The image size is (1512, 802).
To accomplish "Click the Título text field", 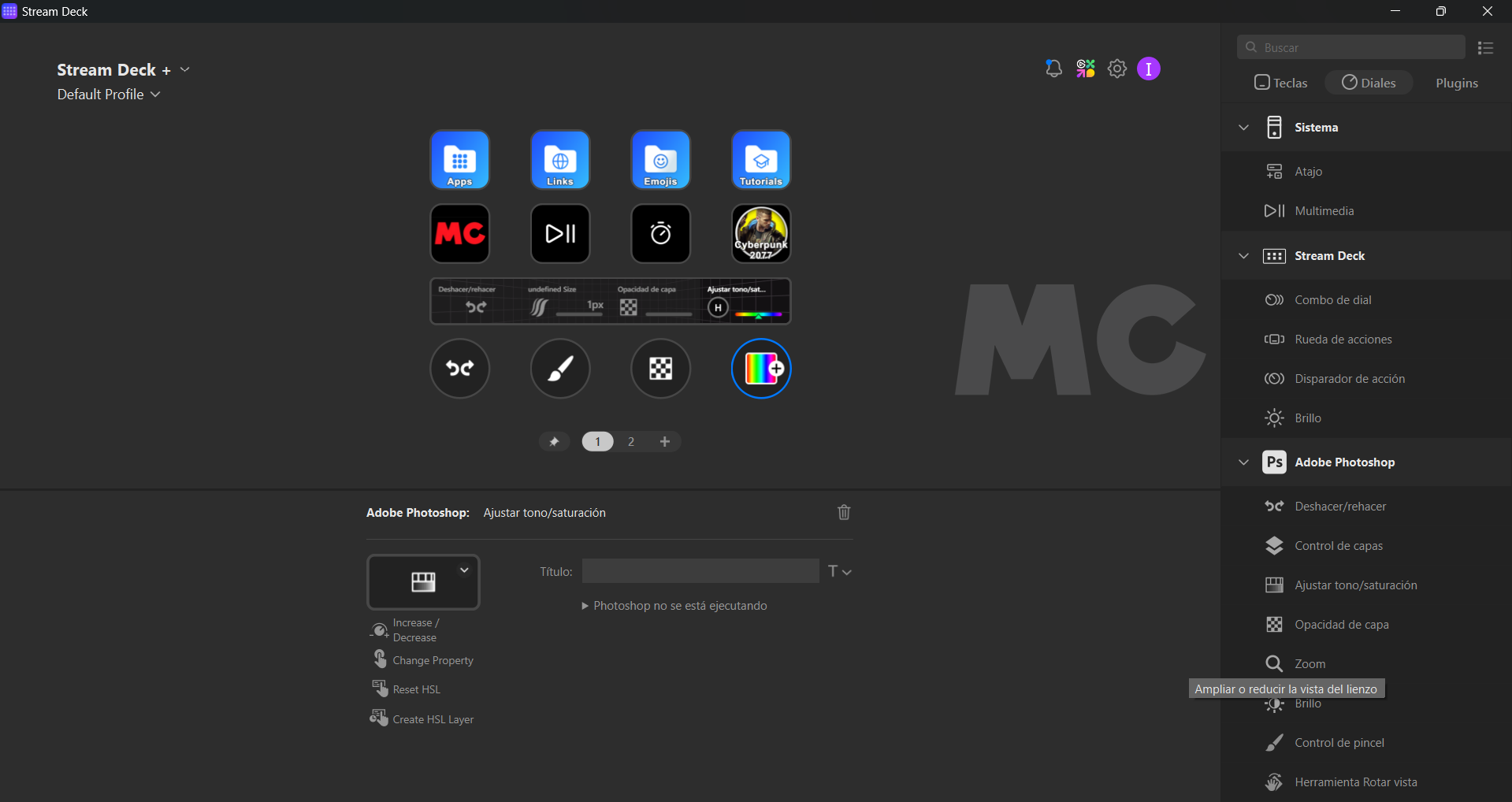I will tap(700, 571).
